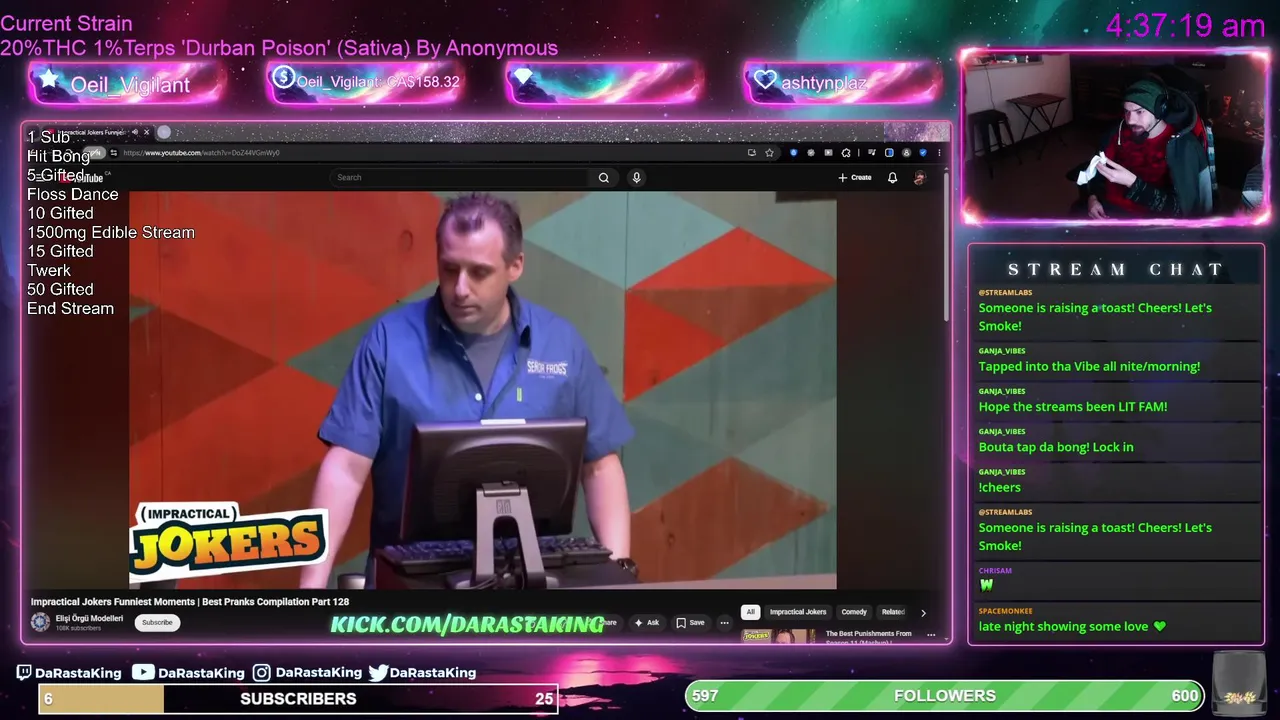The image size is (1280, 720).
Task: Click the 'End Stream' goal text
Action: tap(70, 308)
